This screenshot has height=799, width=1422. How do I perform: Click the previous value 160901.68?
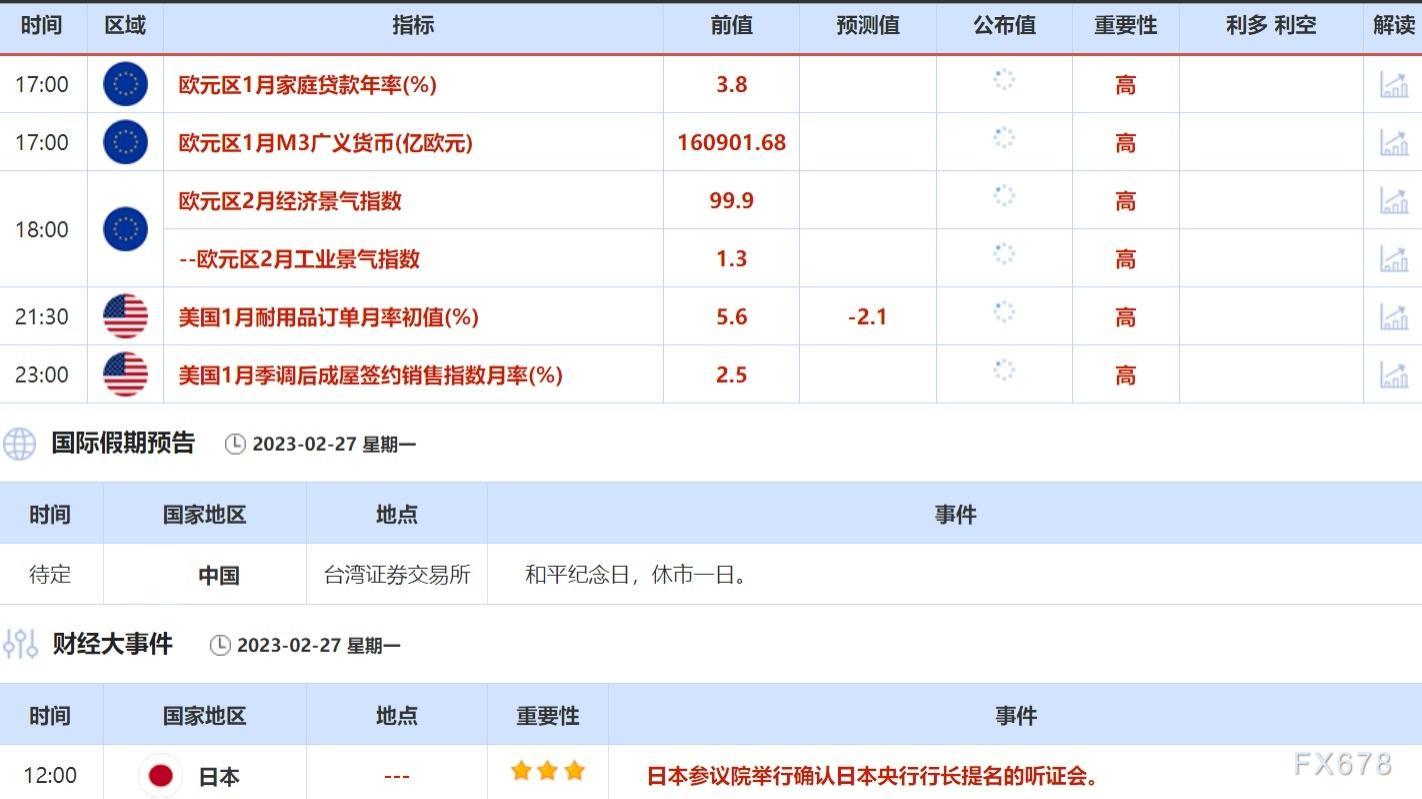coord(732,143)
